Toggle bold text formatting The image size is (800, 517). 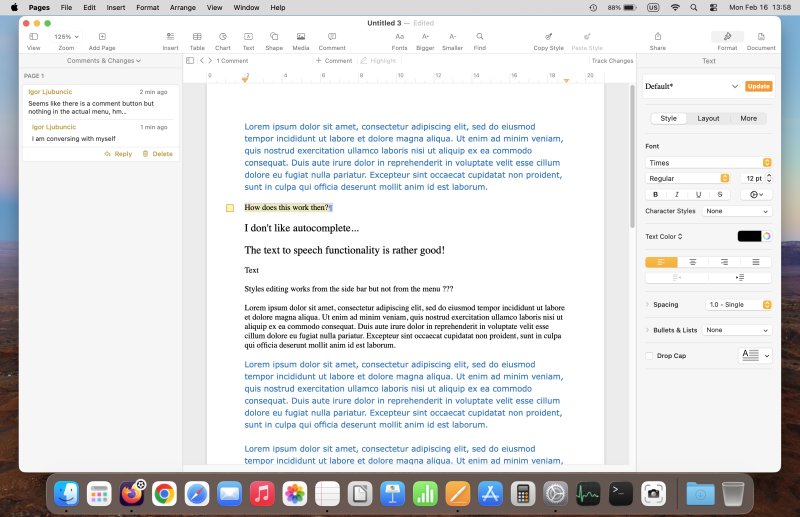(x=656, y=194)
